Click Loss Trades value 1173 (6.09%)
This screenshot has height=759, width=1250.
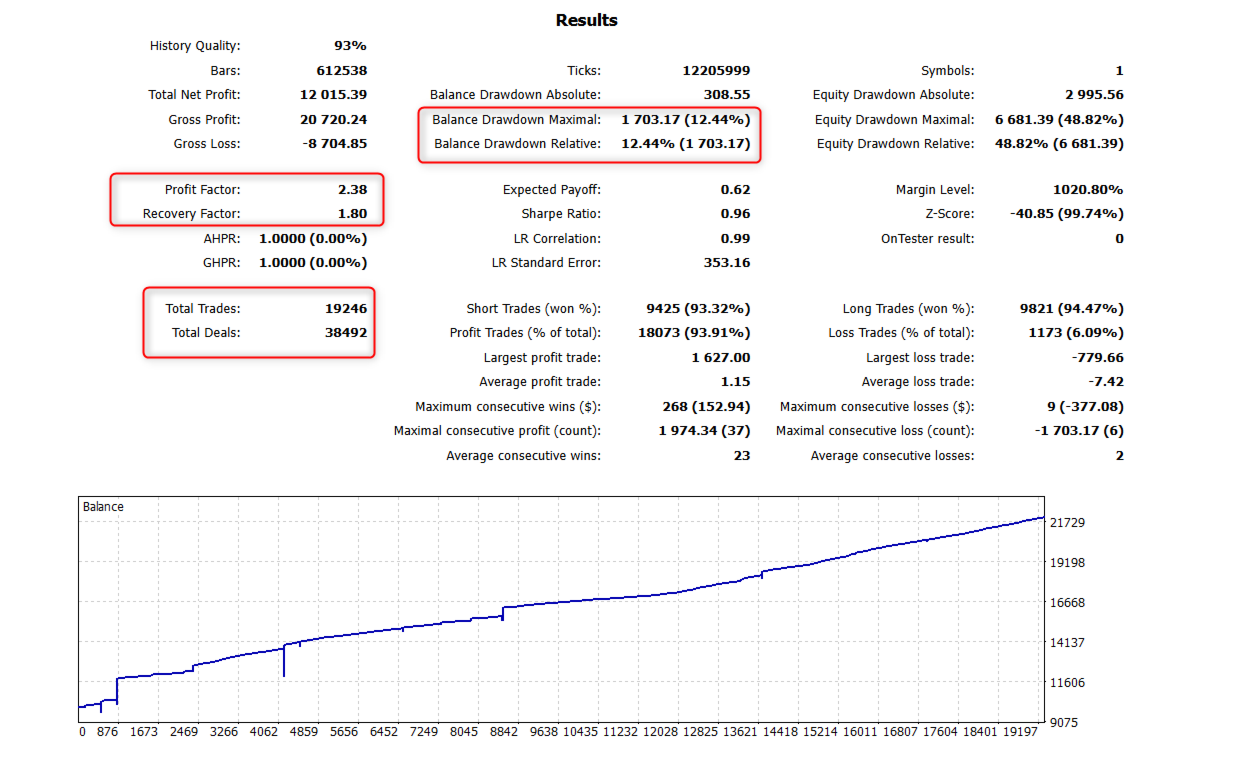tap(1072, 333)
